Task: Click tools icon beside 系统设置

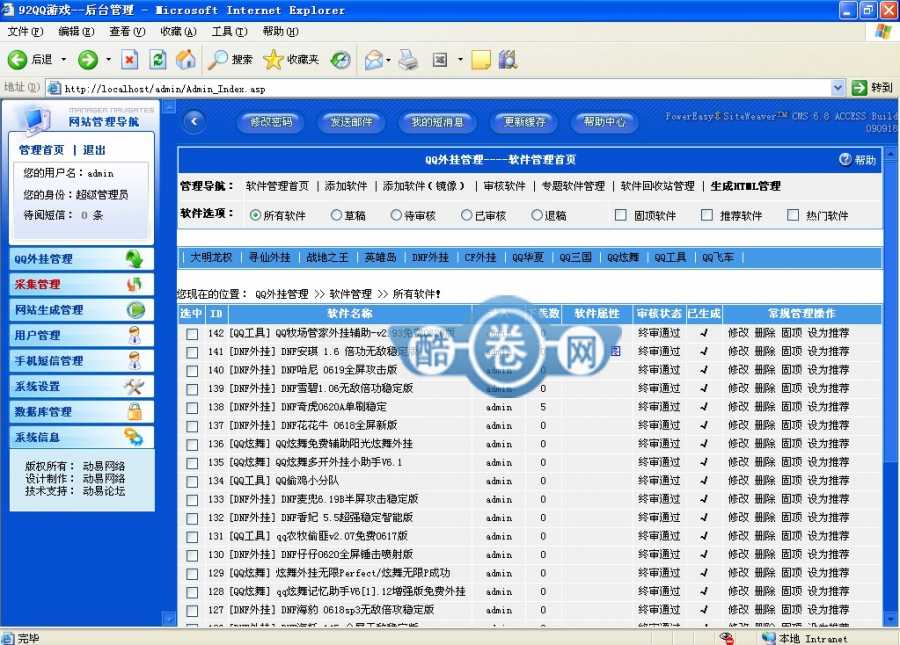Action: pyautogui.click(x=134, y=386)
